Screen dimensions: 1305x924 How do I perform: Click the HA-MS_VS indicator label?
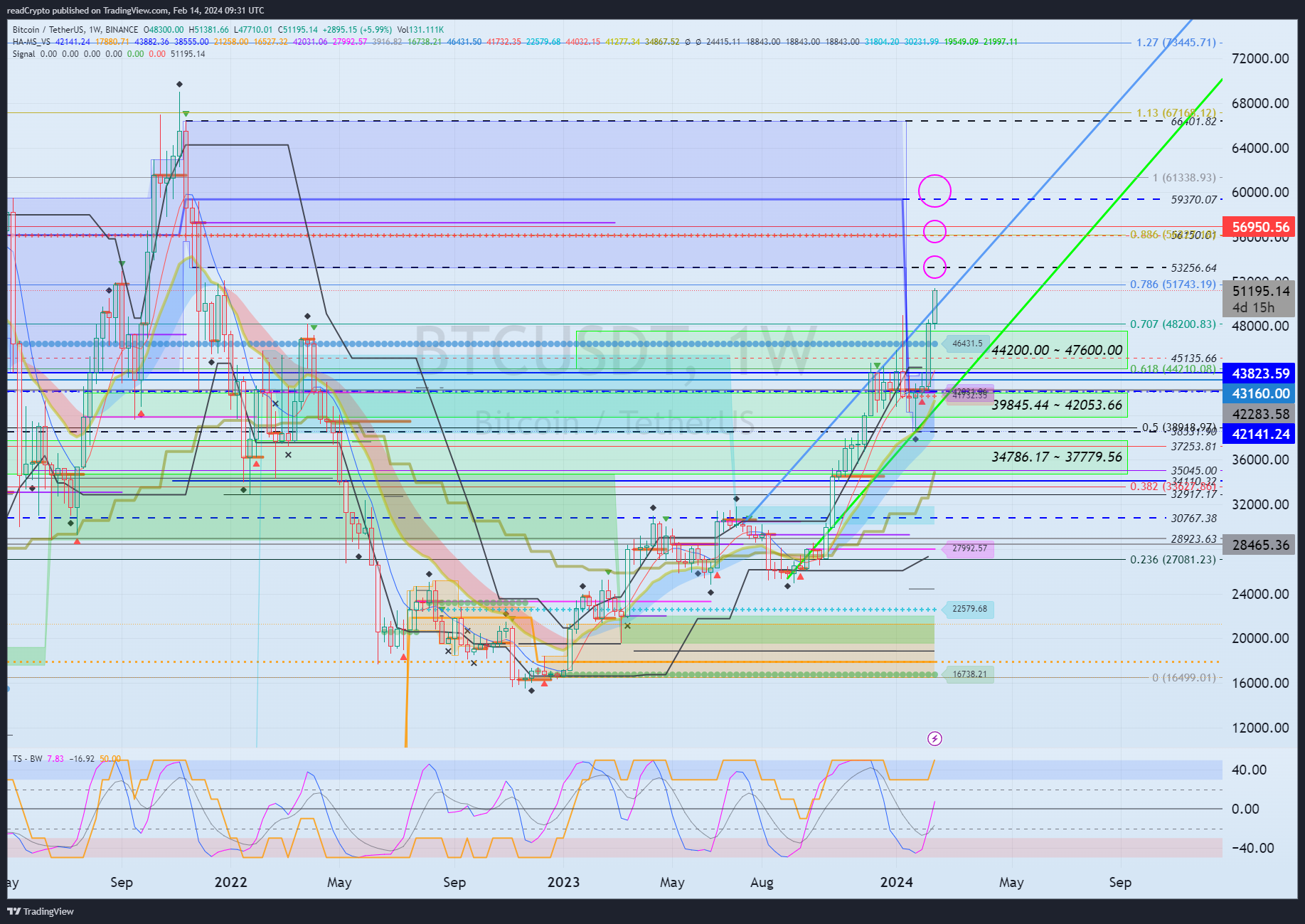click(x=31, y=42)
